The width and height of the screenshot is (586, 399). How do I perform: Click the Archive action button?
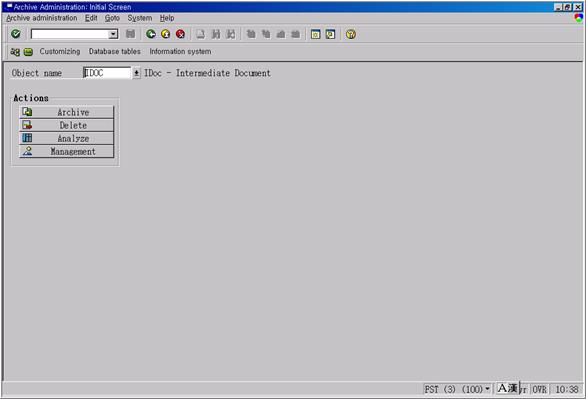[67, 112]
